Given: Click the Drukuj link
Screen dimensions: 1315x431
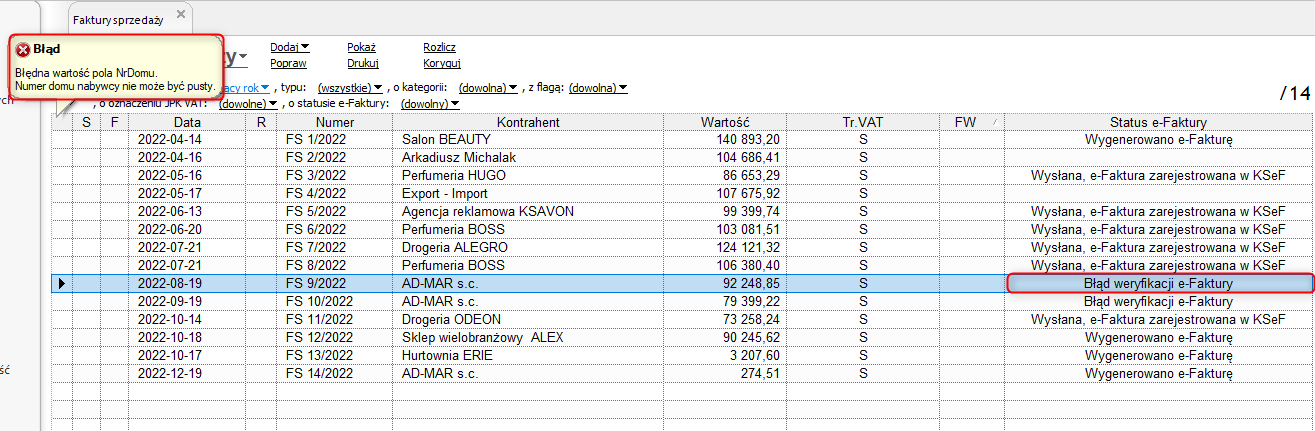Looking at the screenshot, I should 362,63.
